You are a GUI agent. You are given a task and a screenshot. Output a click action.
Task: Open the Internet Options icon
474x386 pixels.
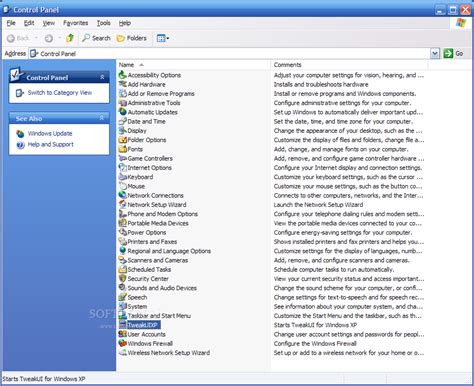point(123,168)
